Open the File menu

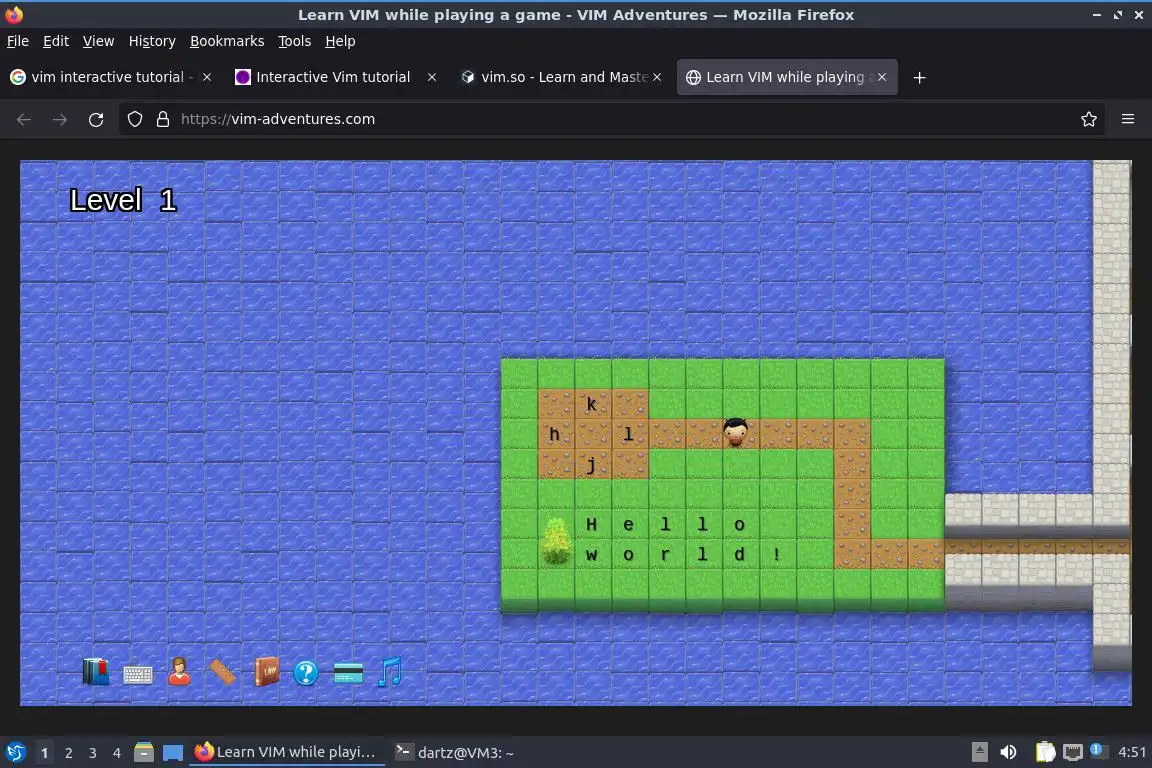[x=18, y=41]
